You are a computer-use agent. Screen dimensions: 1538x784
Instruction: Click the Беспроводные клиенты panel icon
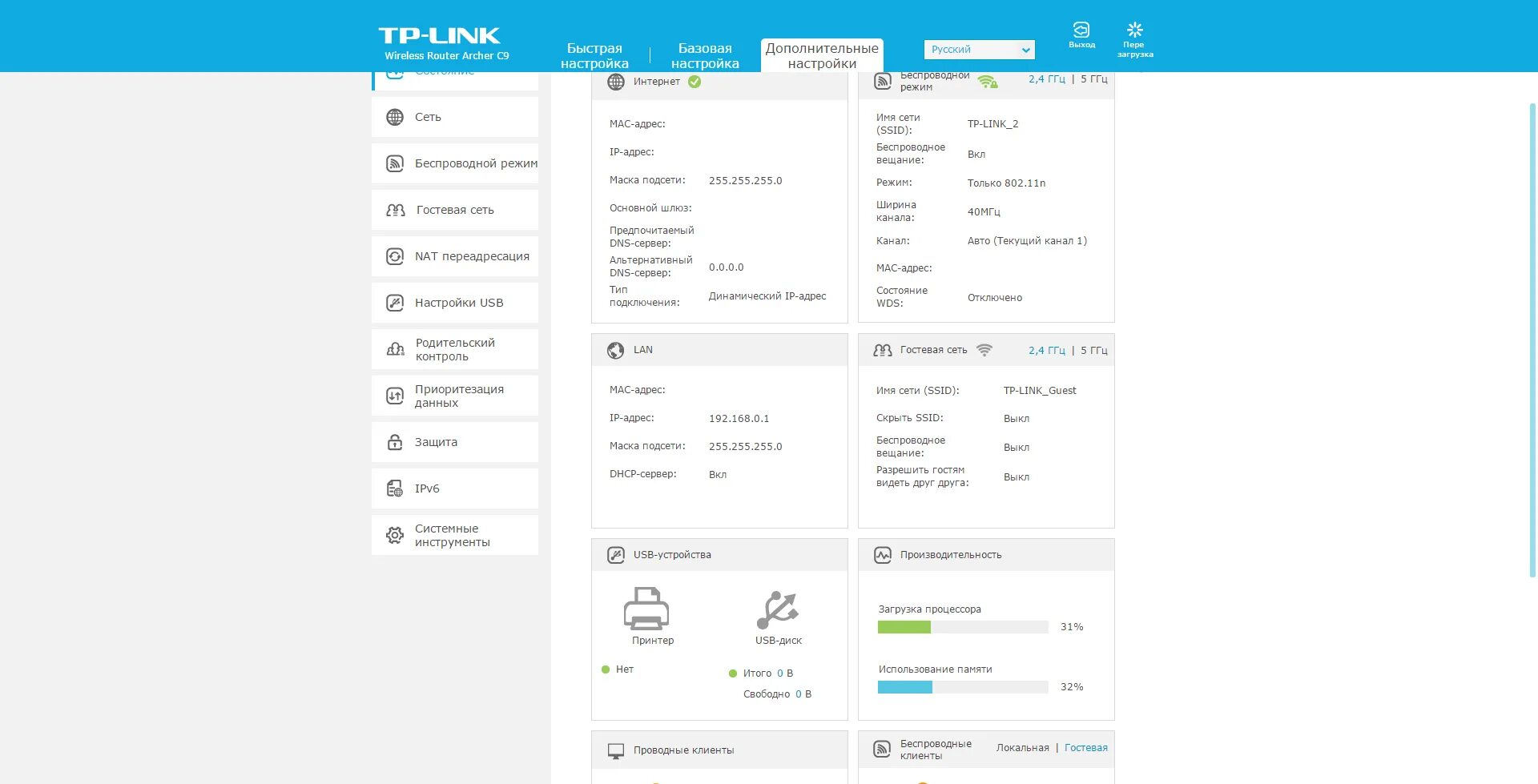(883, 750)
